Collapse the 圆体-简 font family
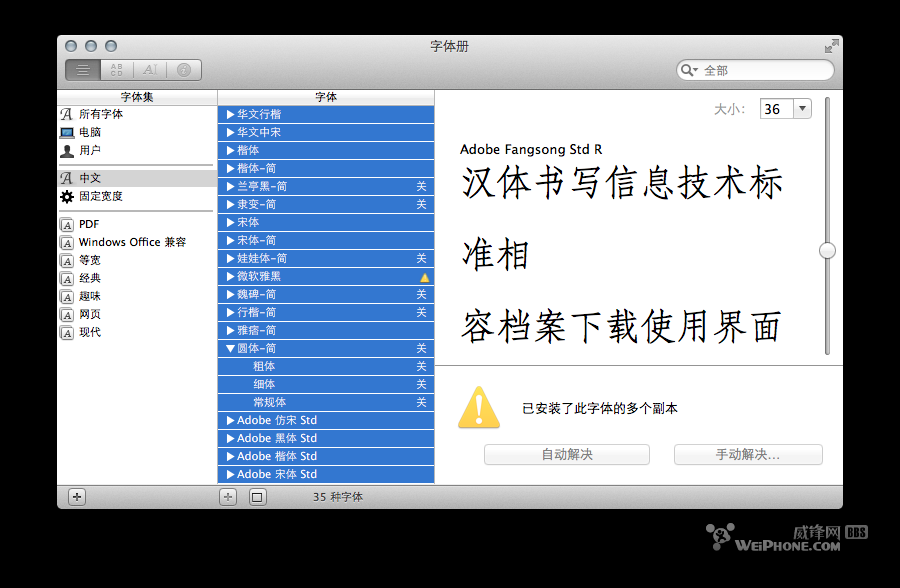The height and width of the screenshot is (588, 900). coord(231,348)
